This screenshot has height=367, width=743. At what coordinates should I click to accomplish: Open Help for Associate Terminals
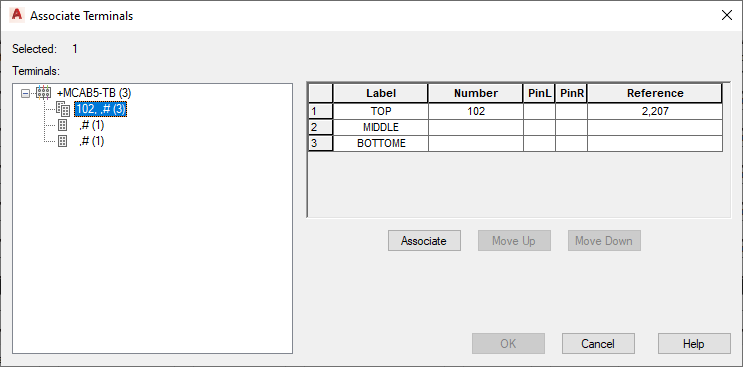pyautogui.click(x=694, y=343)
